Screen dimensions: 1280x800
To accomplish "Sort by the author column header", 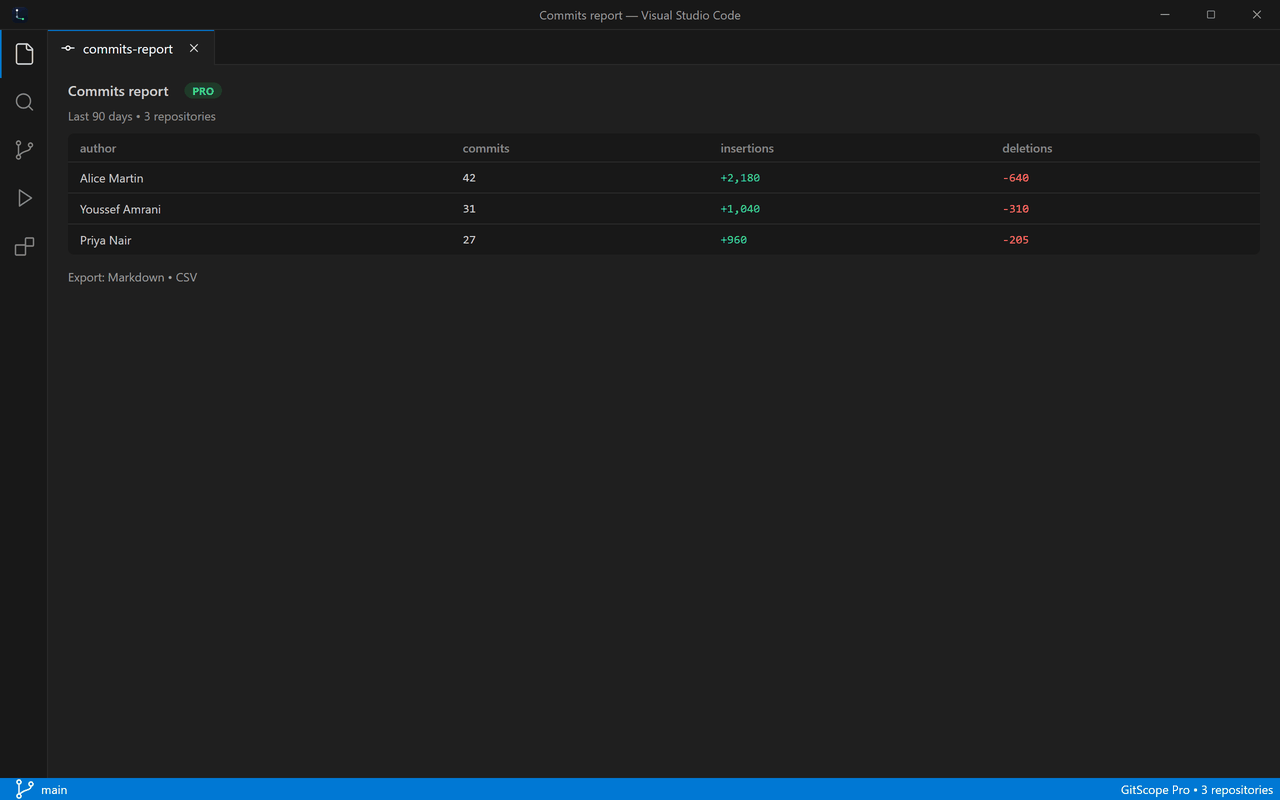I will click(x=98, y=148).
